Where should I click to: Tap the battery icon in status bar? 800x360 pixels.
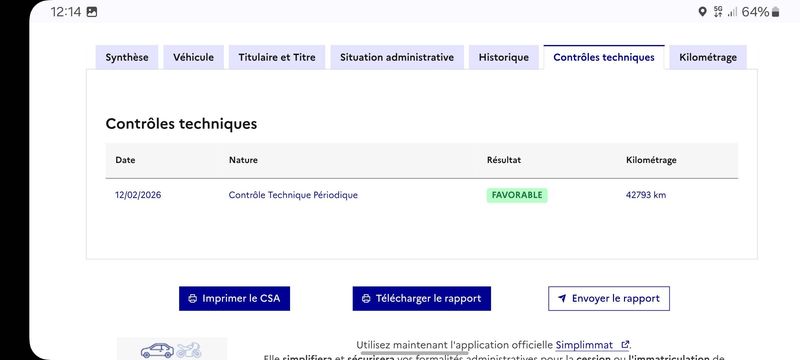(x=776, y=12)
